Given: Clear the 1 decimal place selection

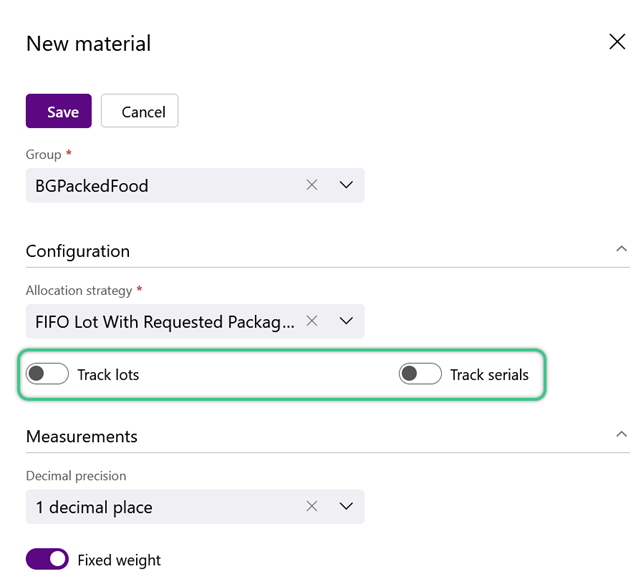Looking at the screenshot, I should pos(312,506).
